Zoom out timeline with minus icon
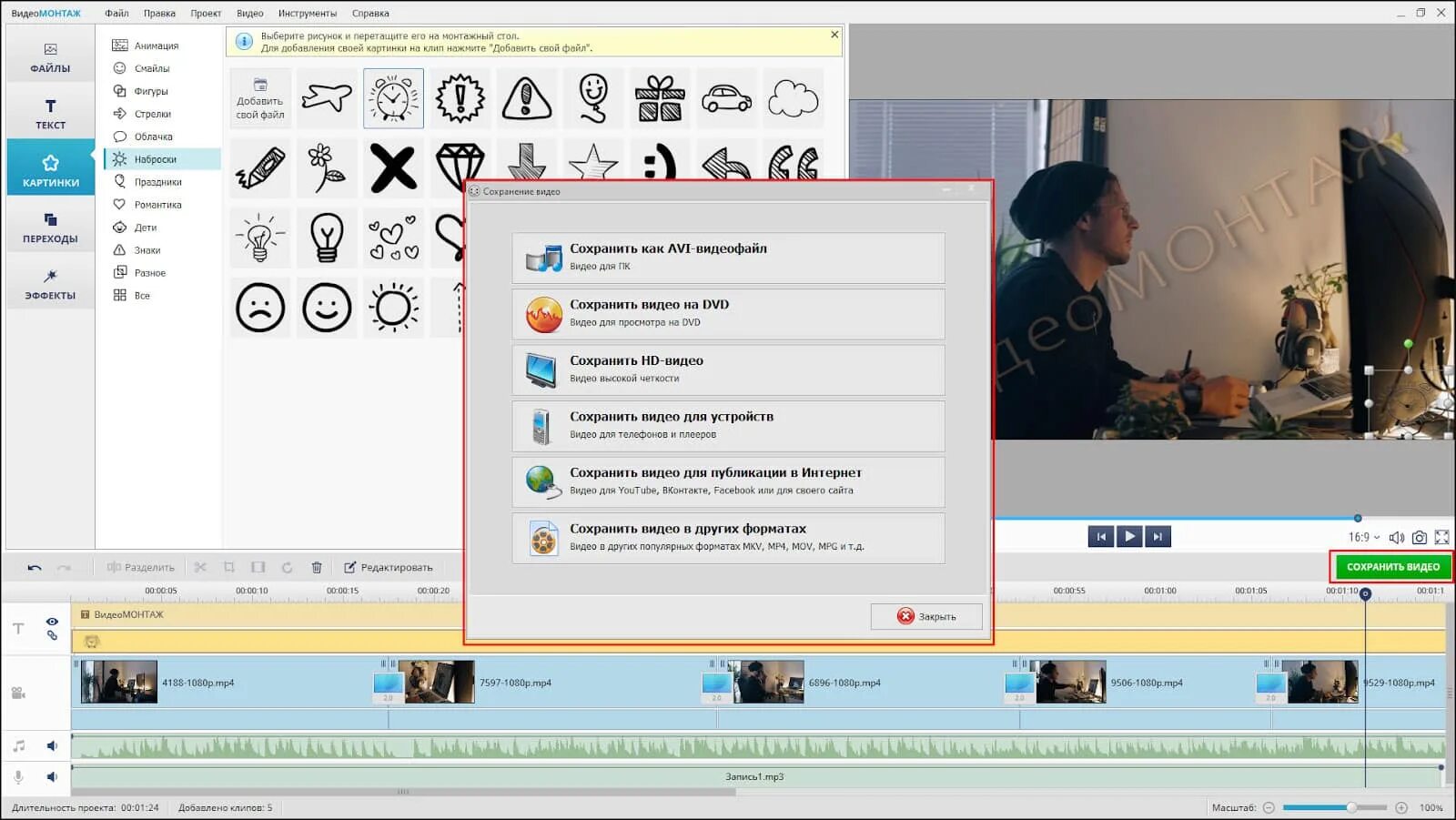Viewport: 1456px width, 820px height. coord(1269,807)
